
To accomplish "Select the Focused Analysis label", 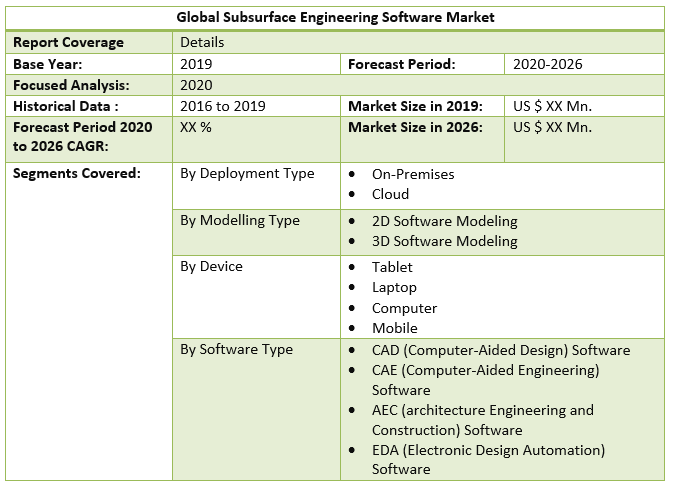I will 71,85.
